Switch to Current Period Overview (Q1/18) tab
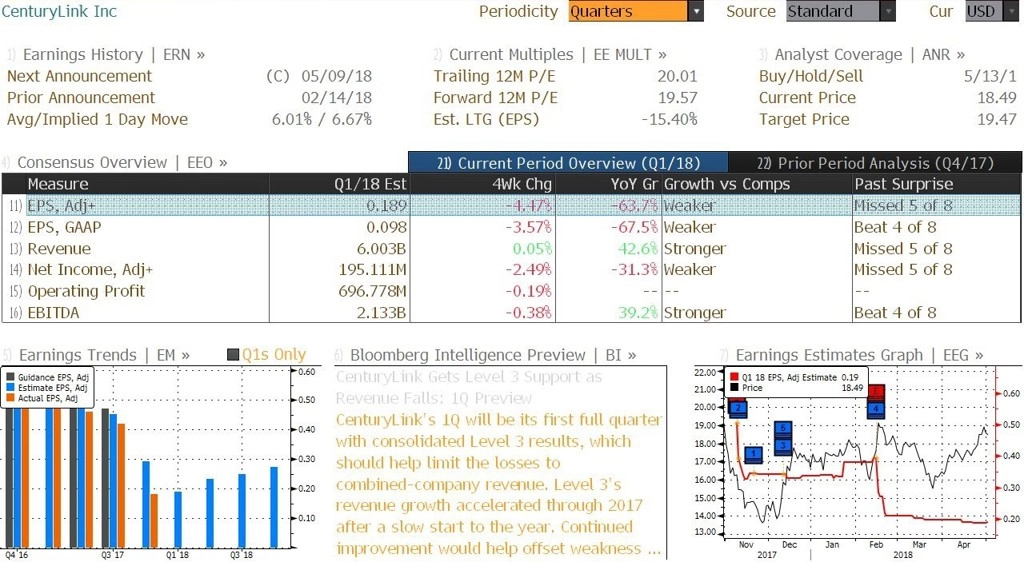This screenshot has width=1024, height=562. pyautogui.click(x=568, y=163)
